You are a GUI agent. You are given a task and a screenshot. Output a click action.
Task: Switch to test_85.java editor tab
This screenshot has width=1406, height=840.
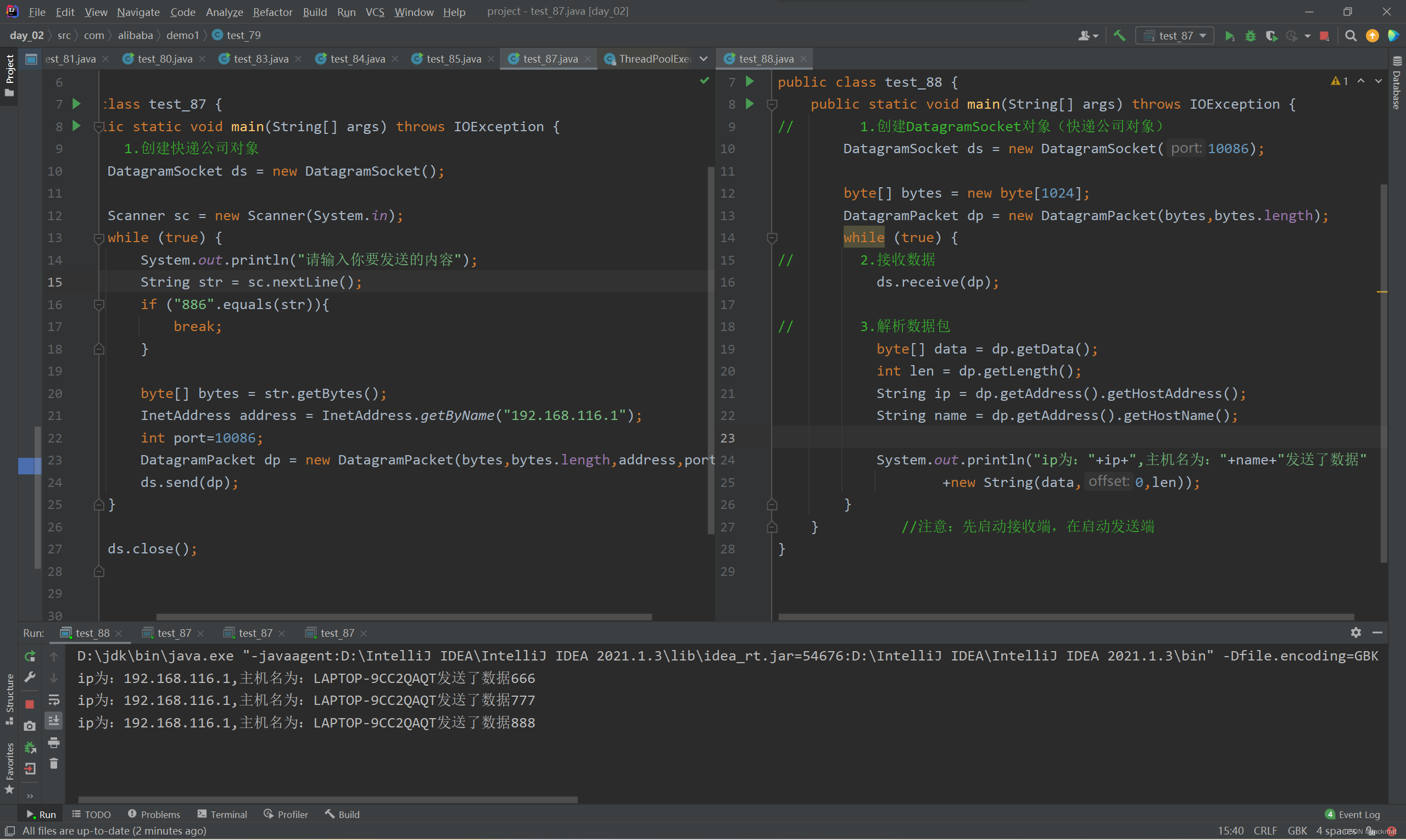[x=453, y=59]
